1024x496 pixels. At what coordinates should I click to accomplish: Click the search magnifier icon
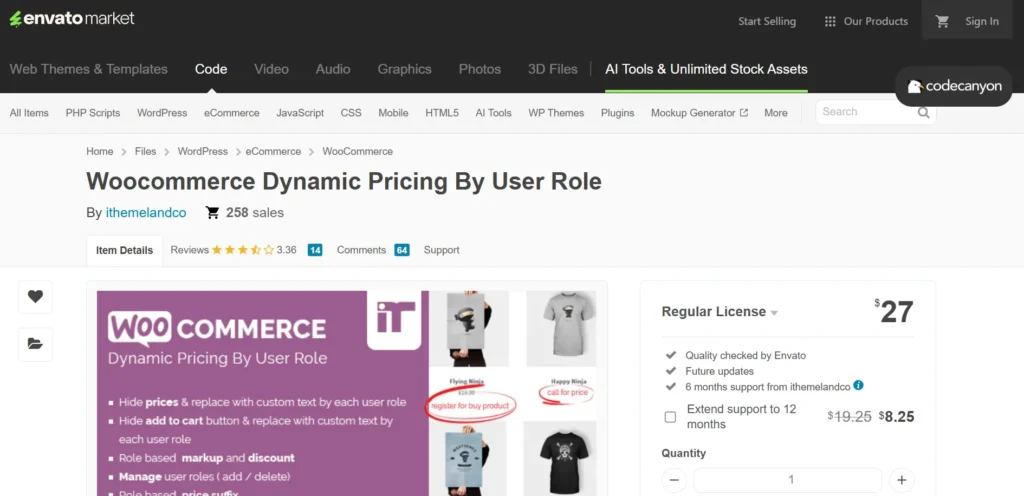(923, 112)
